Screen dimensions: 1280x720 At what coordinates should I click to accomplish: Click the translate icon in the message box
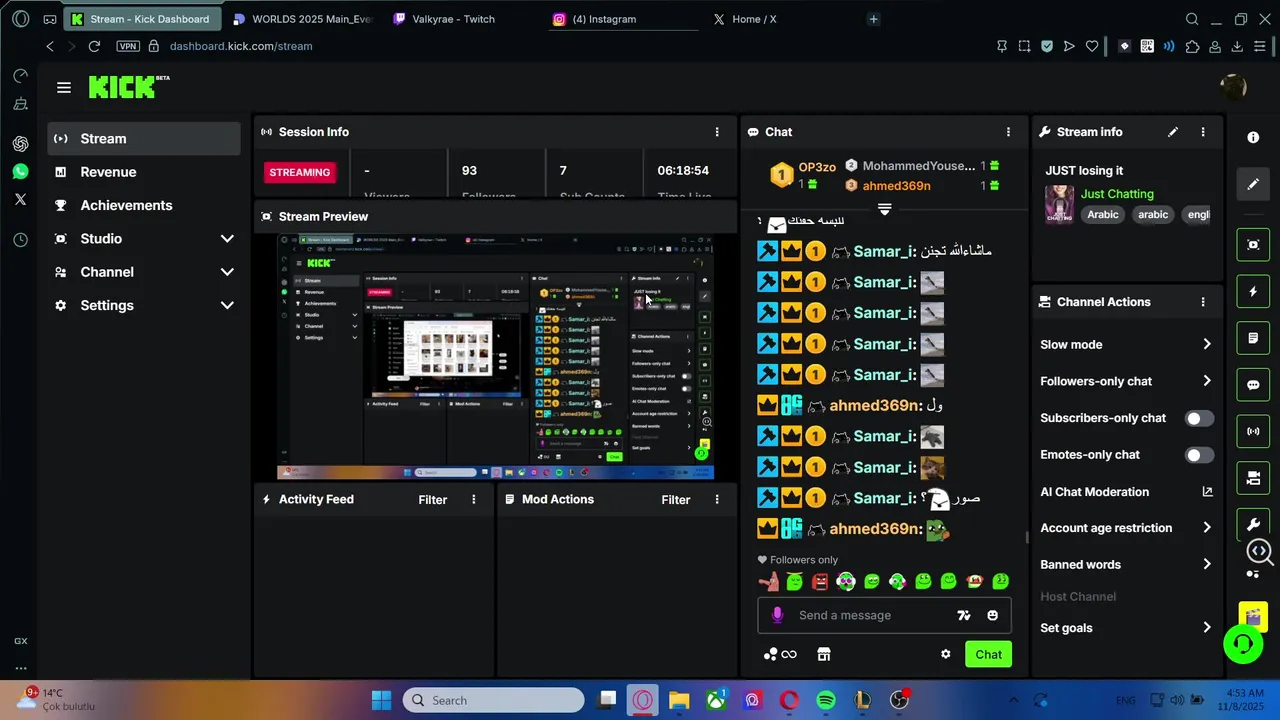coord(964,615)
